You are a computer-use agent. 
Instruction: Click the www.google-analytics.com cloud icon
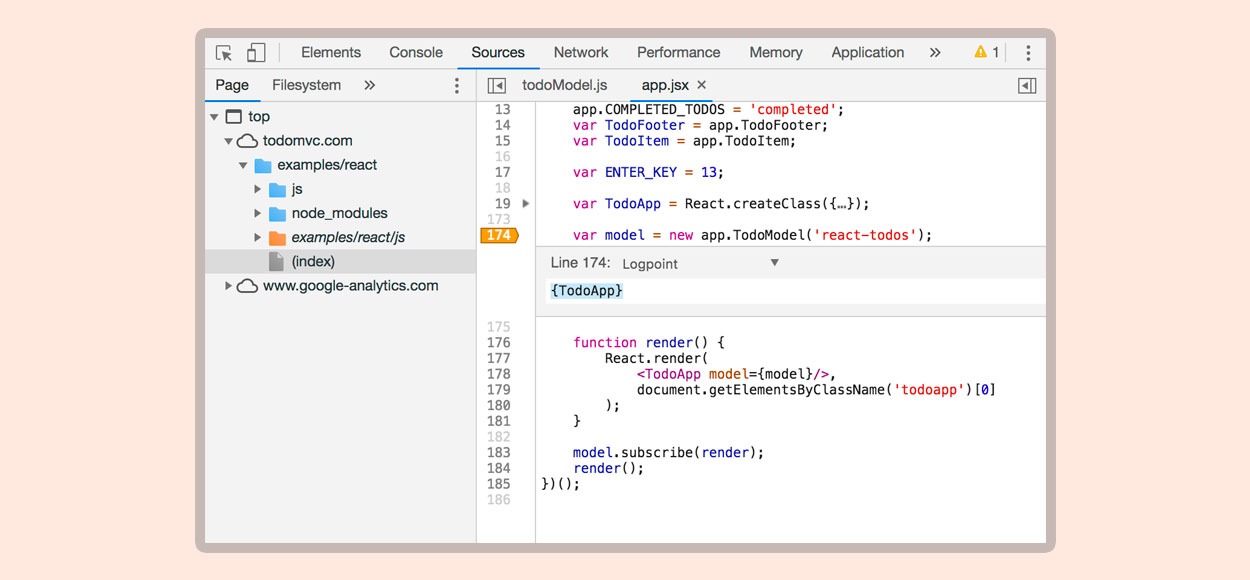click(247, 286)
